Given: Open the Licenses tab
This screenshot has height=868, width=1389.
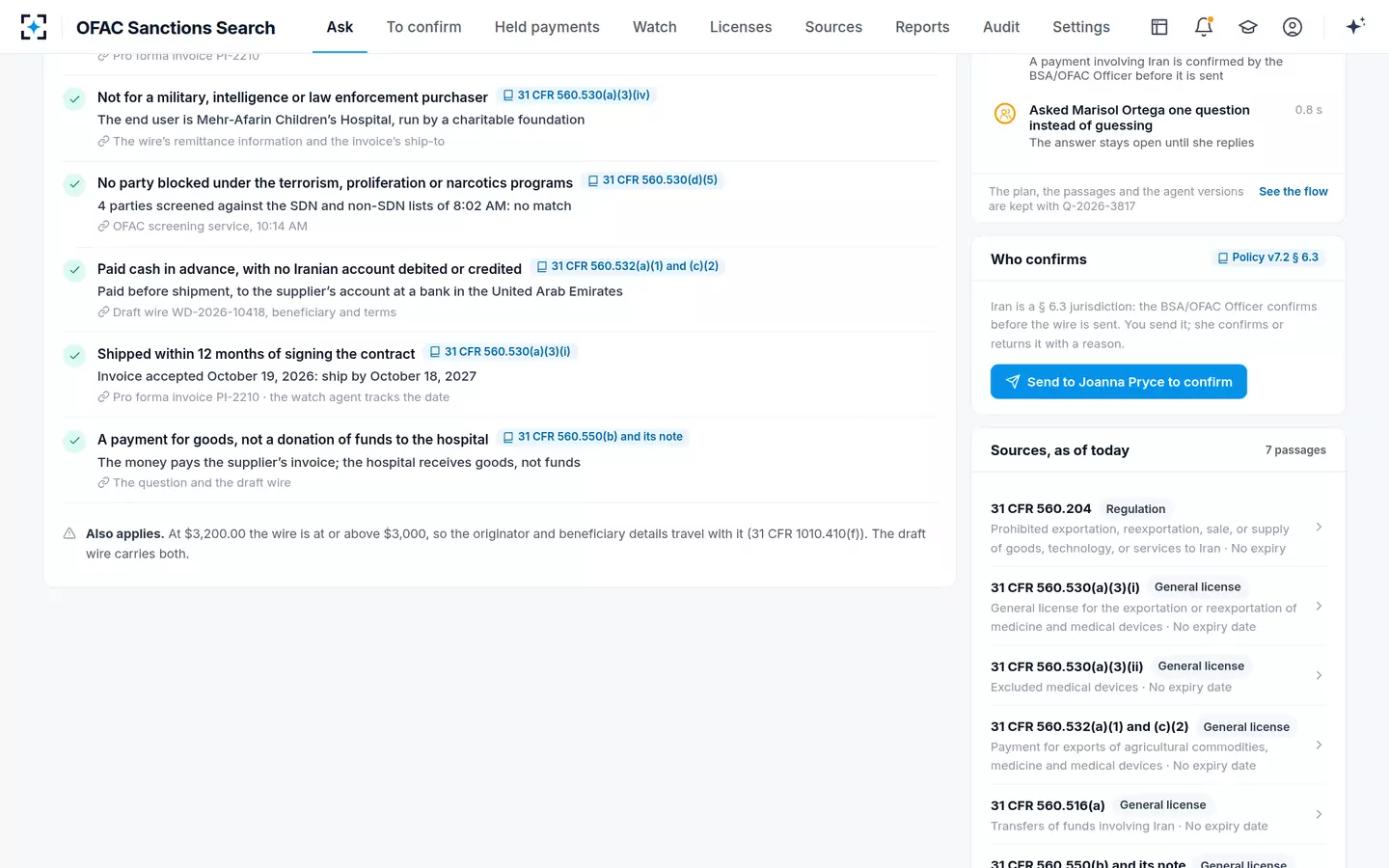Looking at the screenshot, I should (741, 27).
